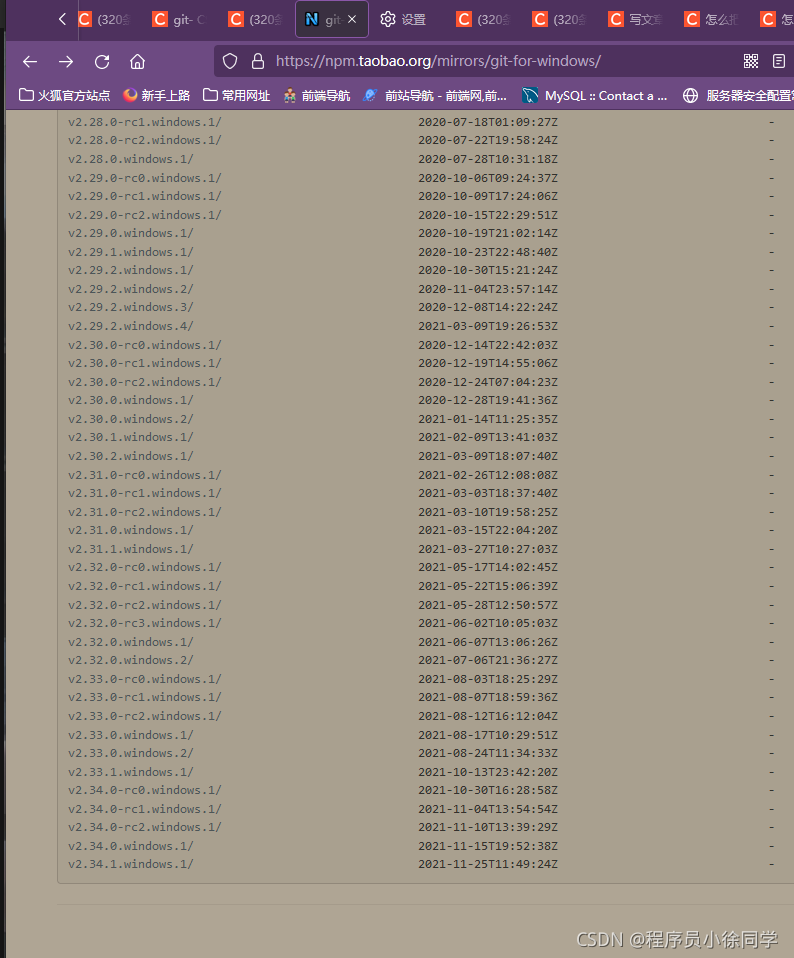The image size is (794, 958).
Task: Select the date 2020-07-18T01:09:27Z
Action: [488, 122]
